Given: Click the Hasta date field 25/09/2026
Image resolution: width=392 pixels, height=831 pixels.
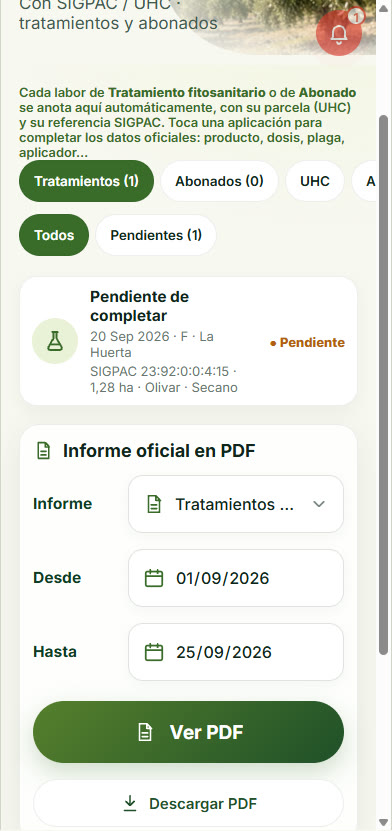Looking at the screenshot, I should point(236,652).
